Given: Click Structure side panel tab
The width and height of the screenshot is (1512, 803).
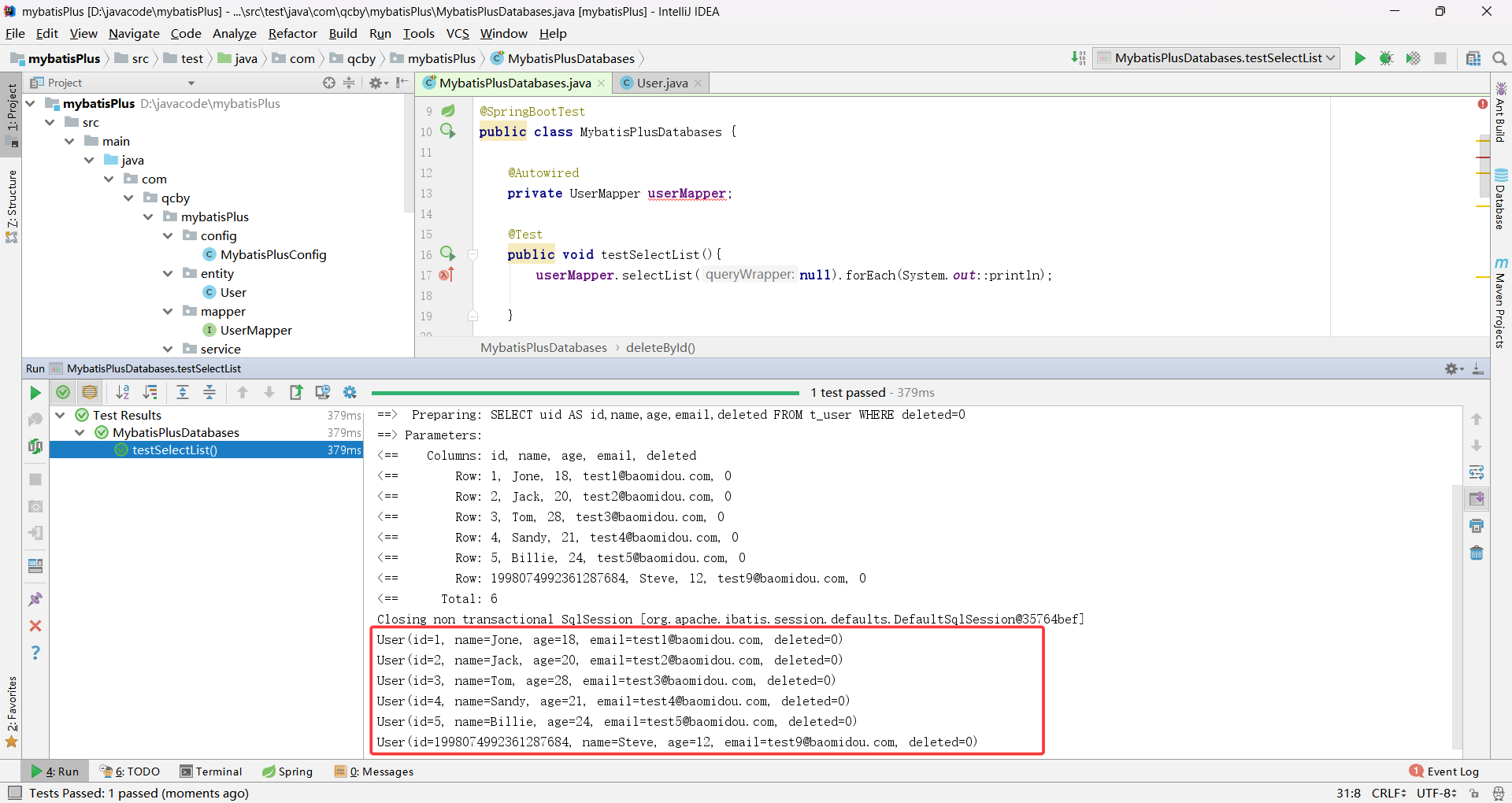Looking at the screenshot, I should [x=11, y=205].
